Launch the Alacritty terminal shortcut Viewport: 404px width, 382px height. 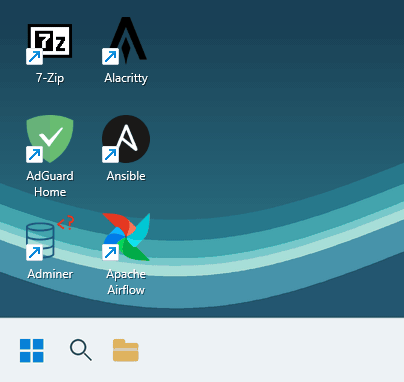point(126,41)
